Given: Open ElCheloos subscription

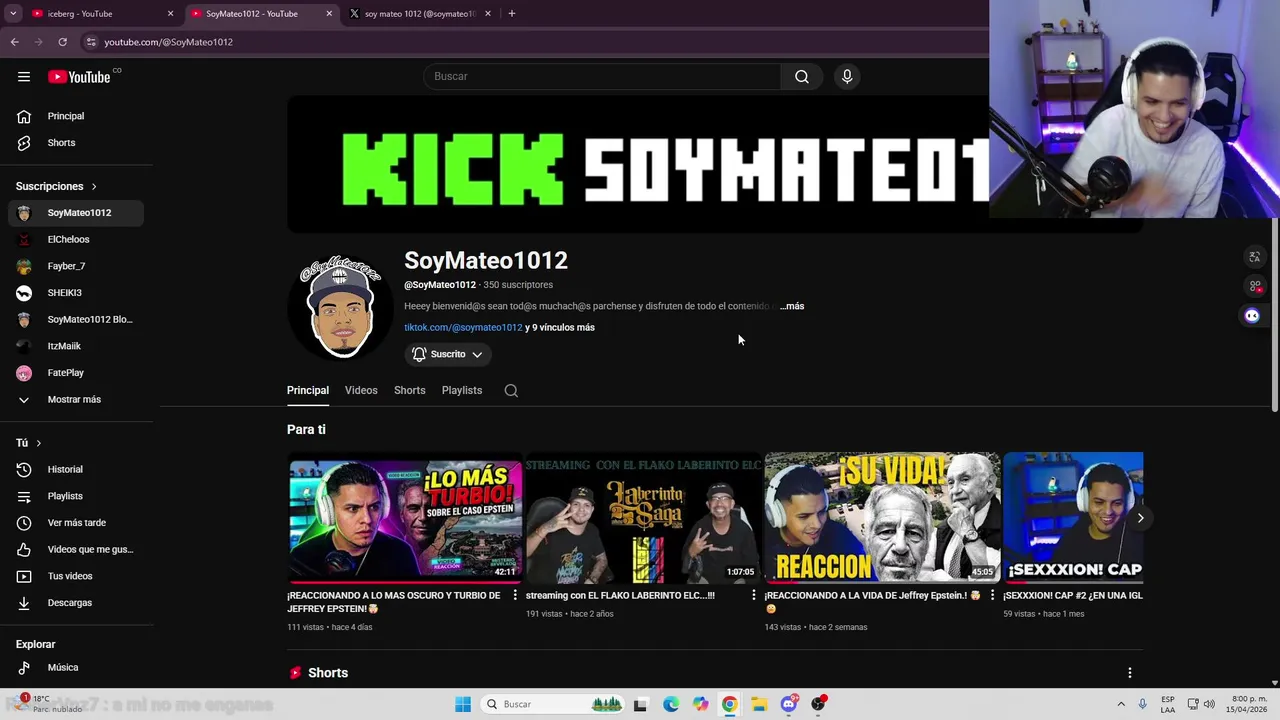Looking at the screenshot, I should (76, 239).
